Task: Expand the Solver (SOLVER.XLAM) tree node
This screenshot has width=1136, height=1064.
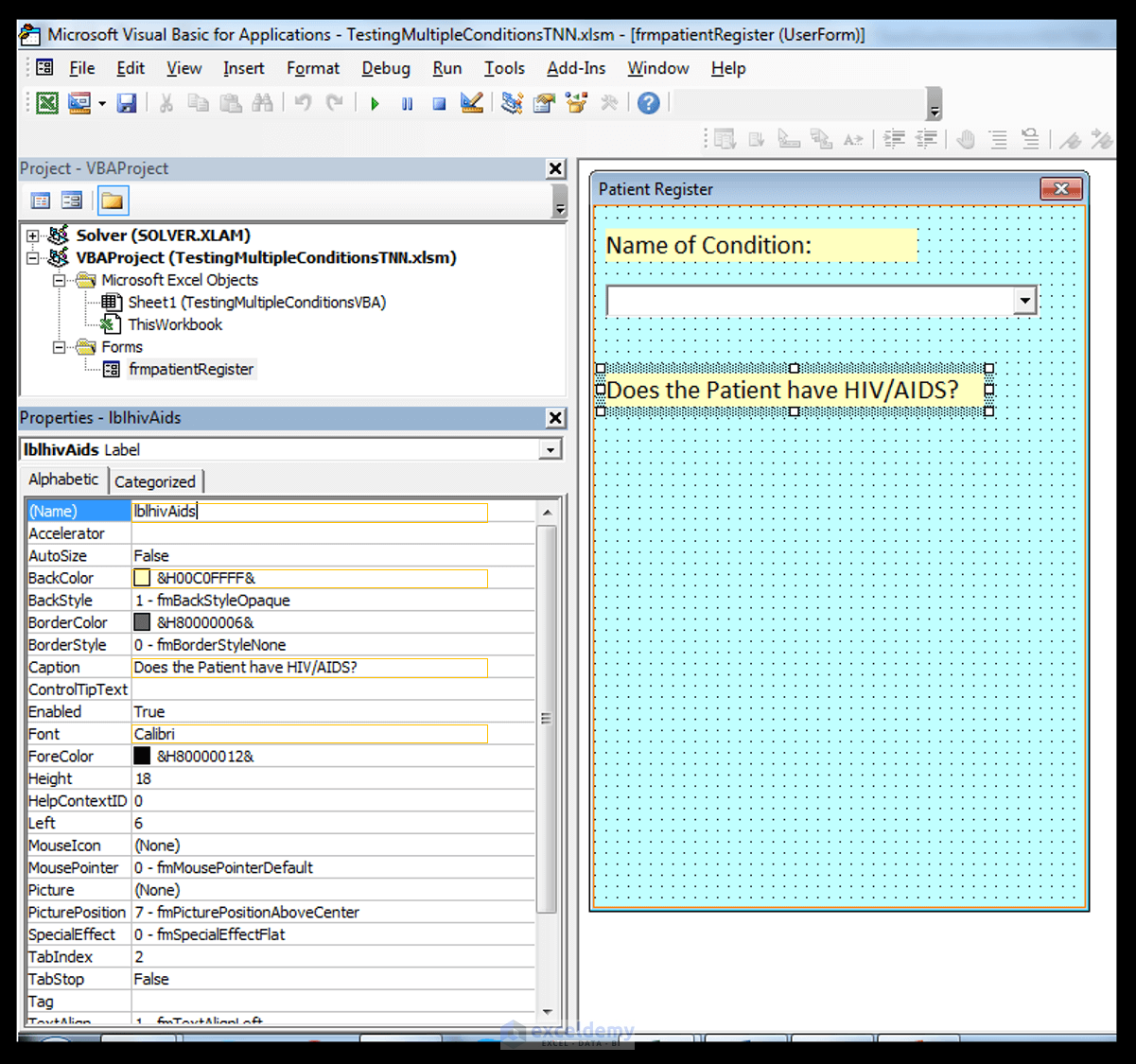Action: (33, 235)
